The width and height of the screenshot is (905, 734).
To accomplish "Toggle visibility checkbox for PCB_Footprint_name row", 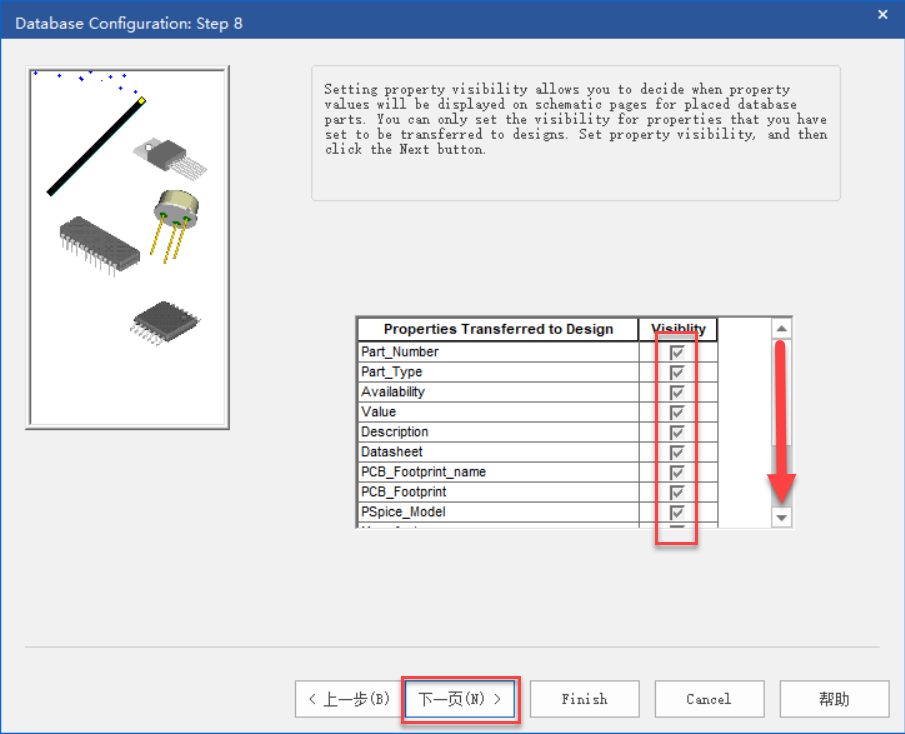I will 677,472.
